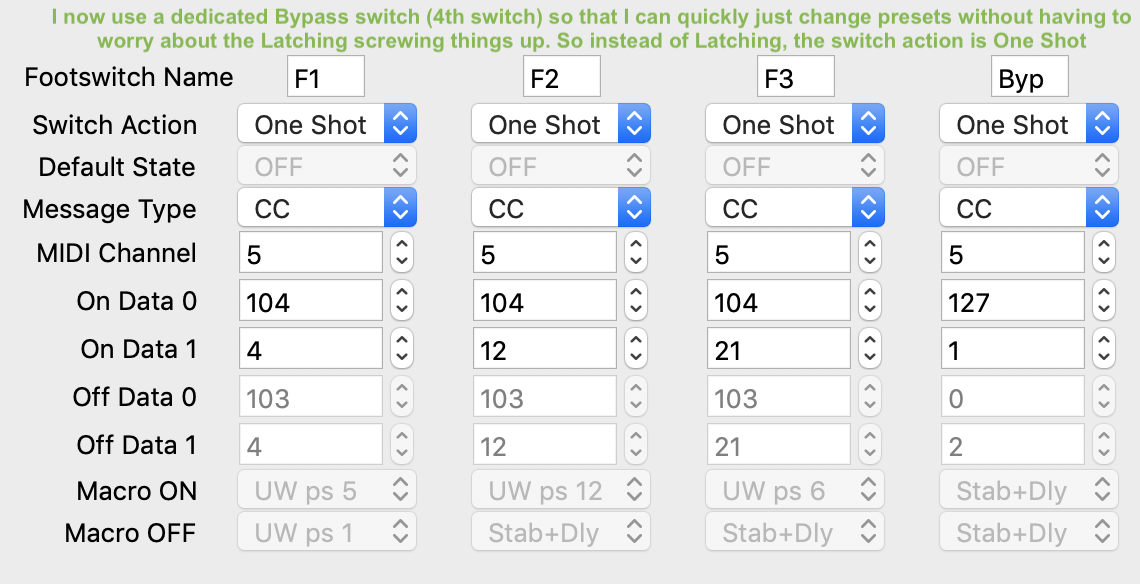Click Byp On Data 0 stepper

(1104, 300)
